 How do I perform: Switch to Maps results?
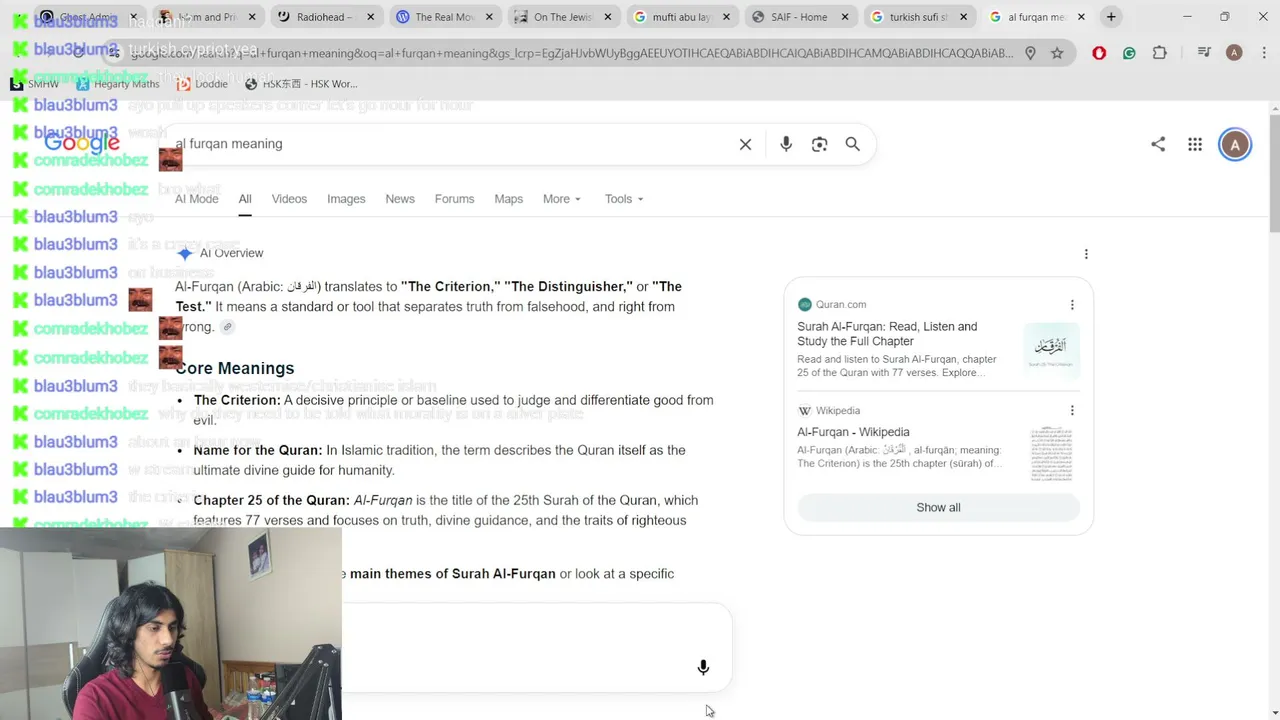click(508, 199)
